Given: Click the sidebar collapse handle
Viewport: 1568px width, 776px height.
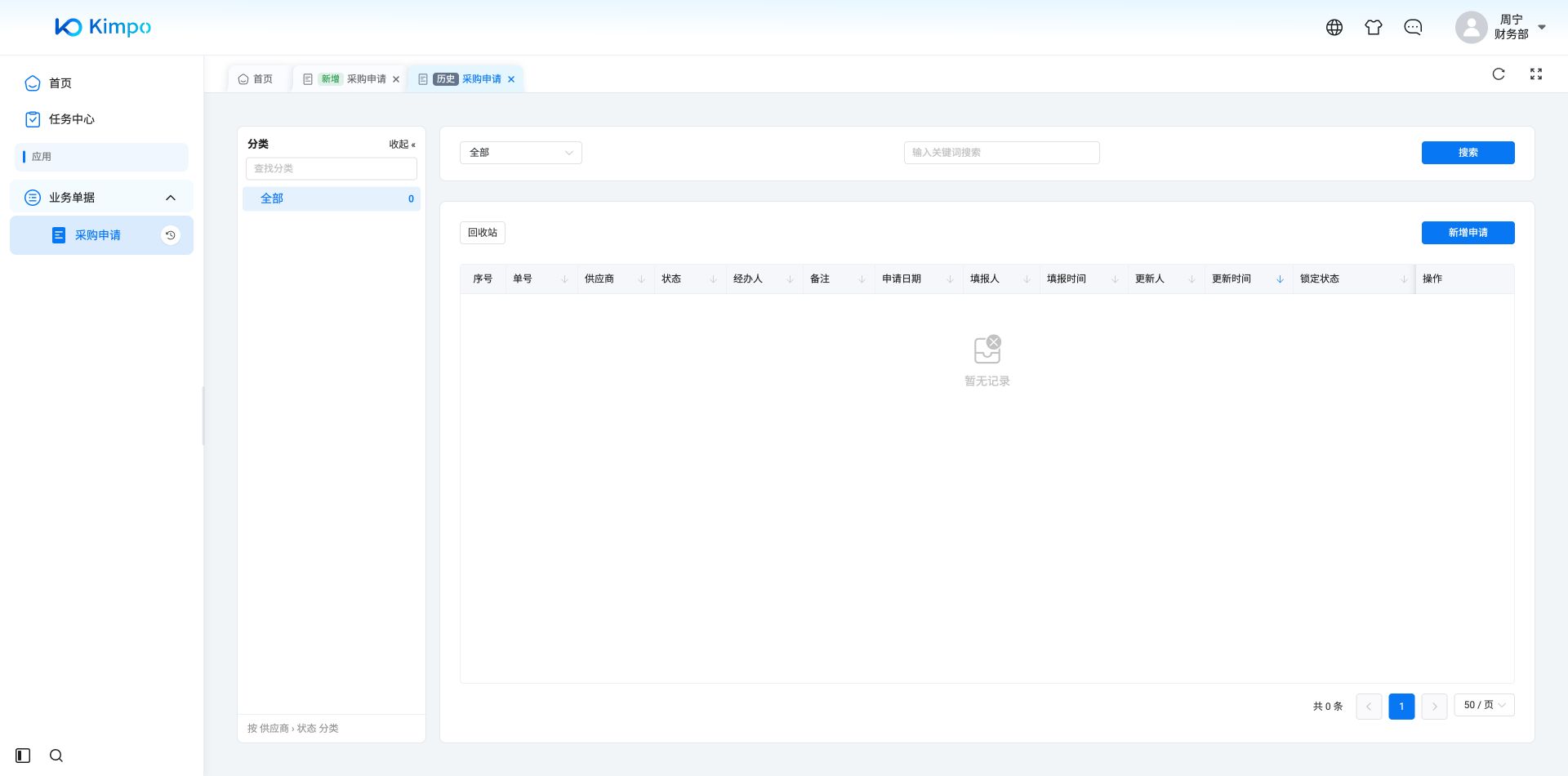Looking at the screenshot, I should pos(203,416).
